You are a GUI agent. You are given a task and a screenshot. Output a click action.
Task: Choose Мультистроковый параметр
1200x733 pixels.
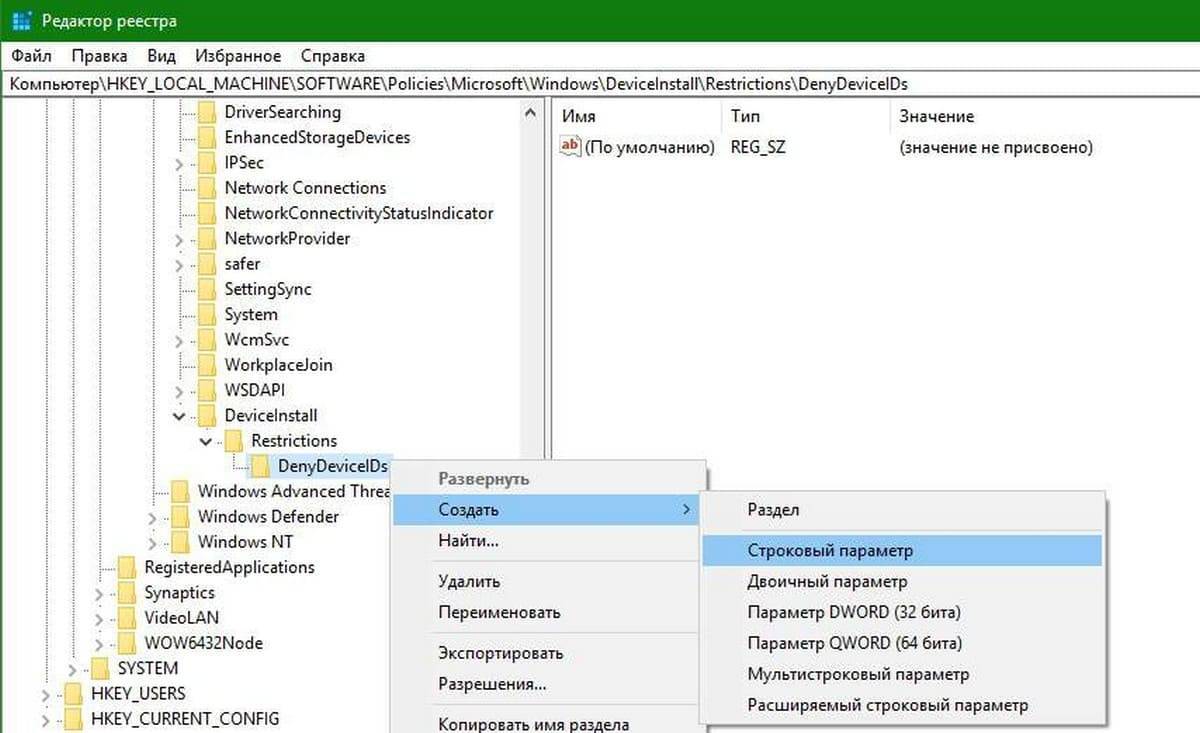pos(902,674)
